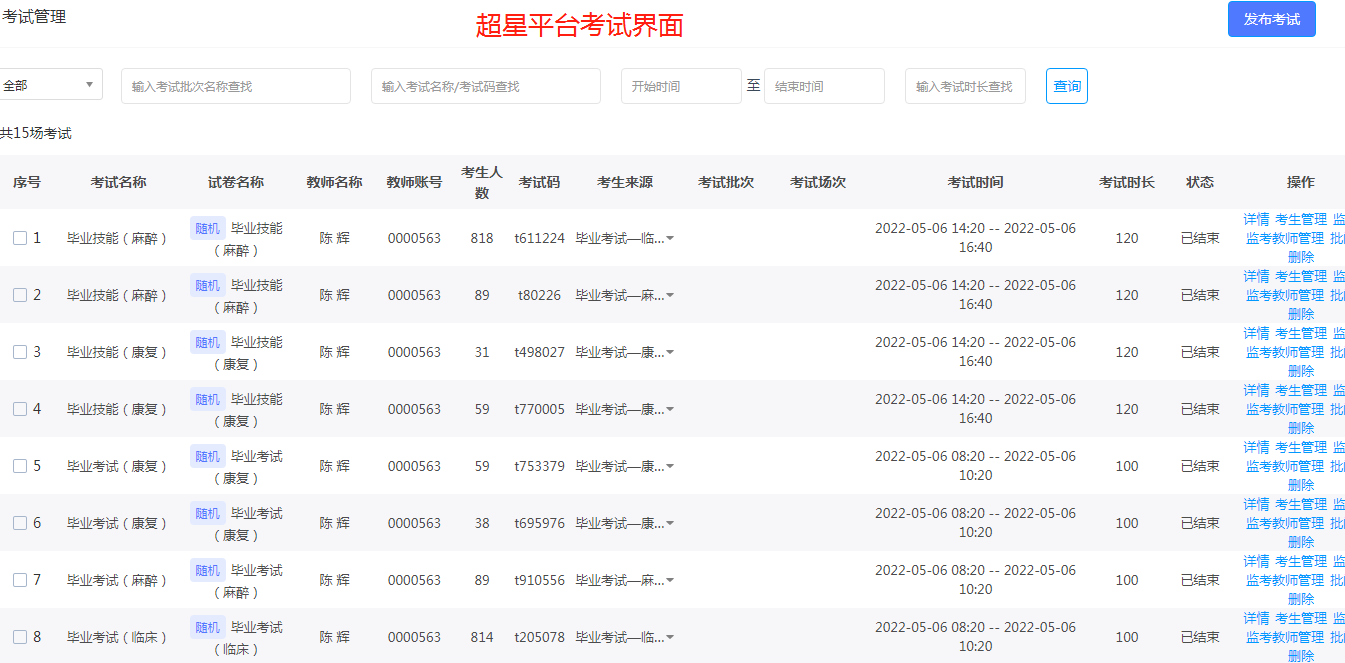Focus the 输入考试批次名称查找 input field
The height and width of the screenshot is (663, 1345).
[236, 86]
